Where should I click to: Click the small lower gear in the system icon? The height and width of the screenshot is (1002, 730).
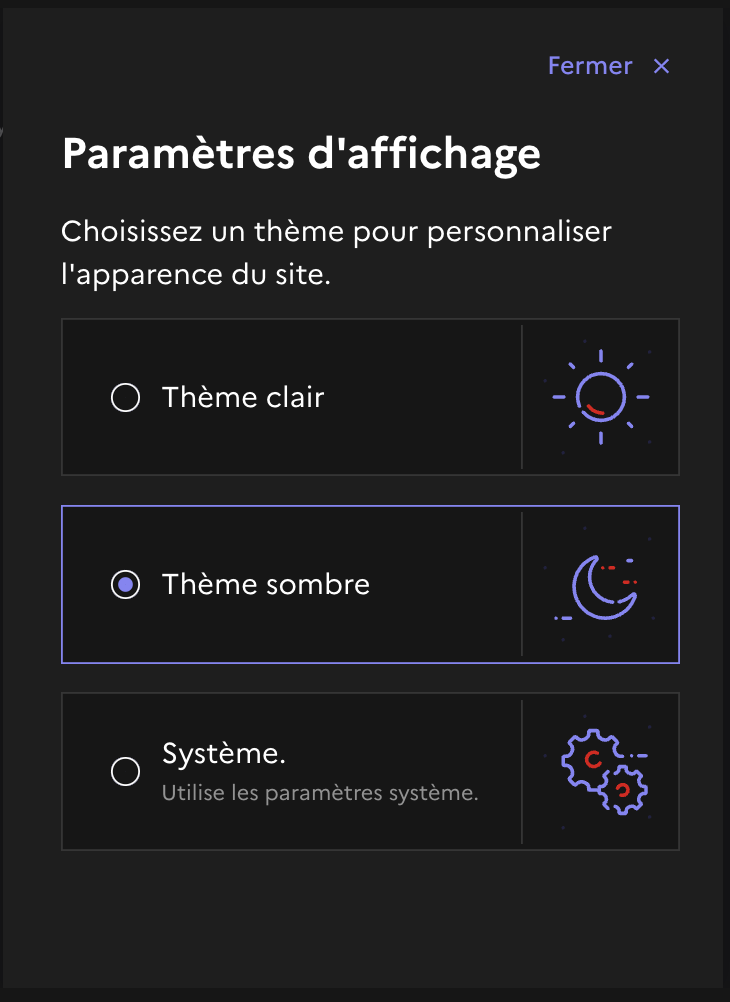pos(627,790)
